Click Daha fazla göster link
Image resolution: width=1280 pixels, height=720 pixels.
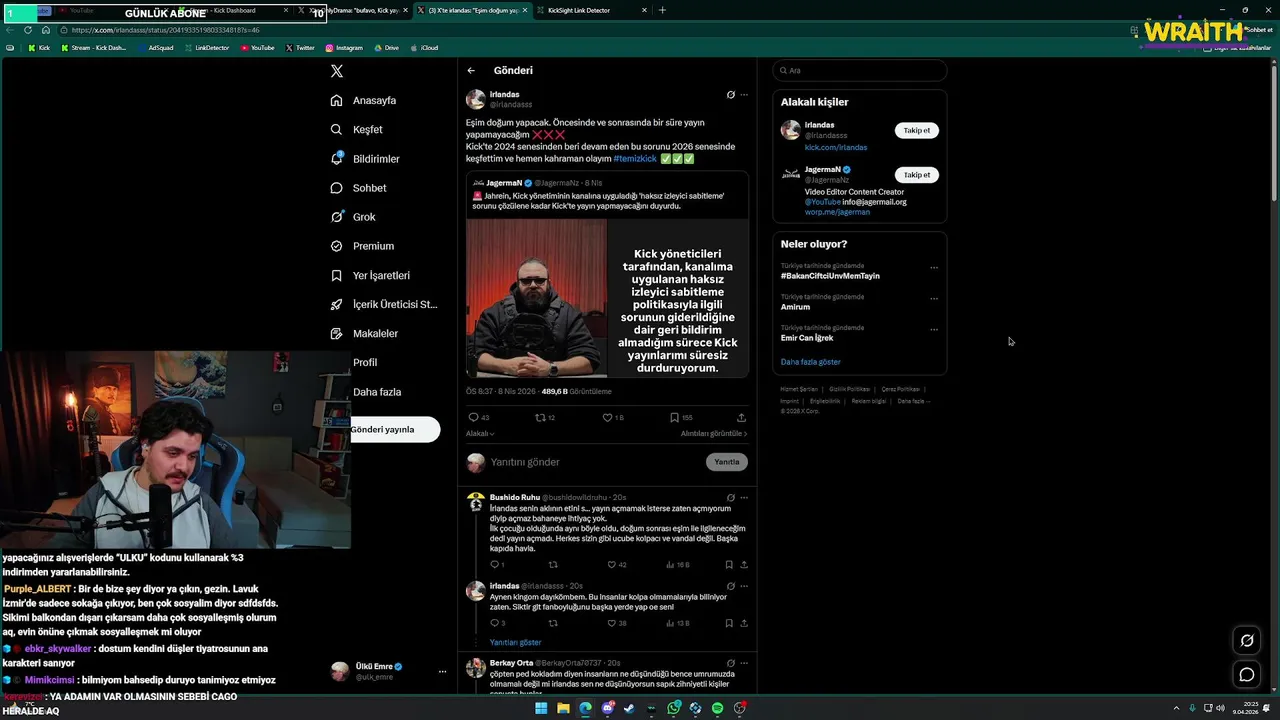click(x=810, y=362)
